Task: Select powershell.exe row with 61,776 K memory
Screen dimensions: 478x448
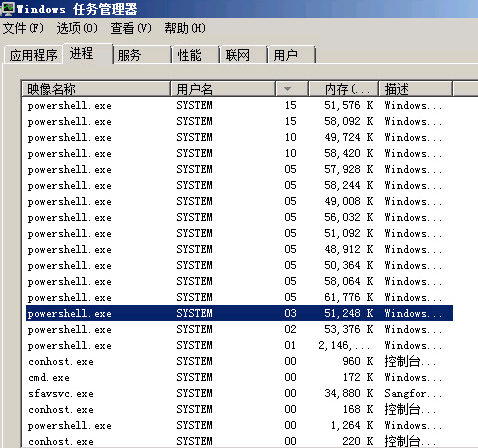Action: pyautogui.click(x=239, y=297)
